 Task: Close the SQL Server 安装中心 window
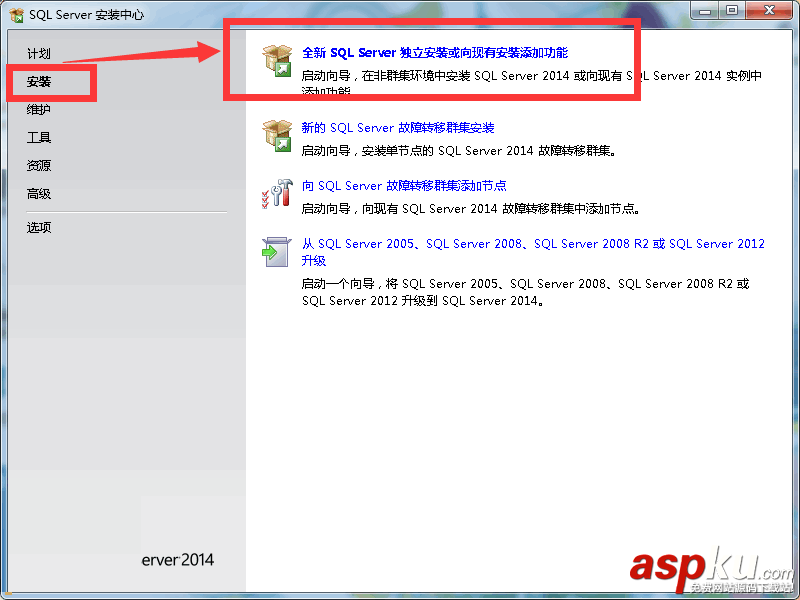(769, 11)
